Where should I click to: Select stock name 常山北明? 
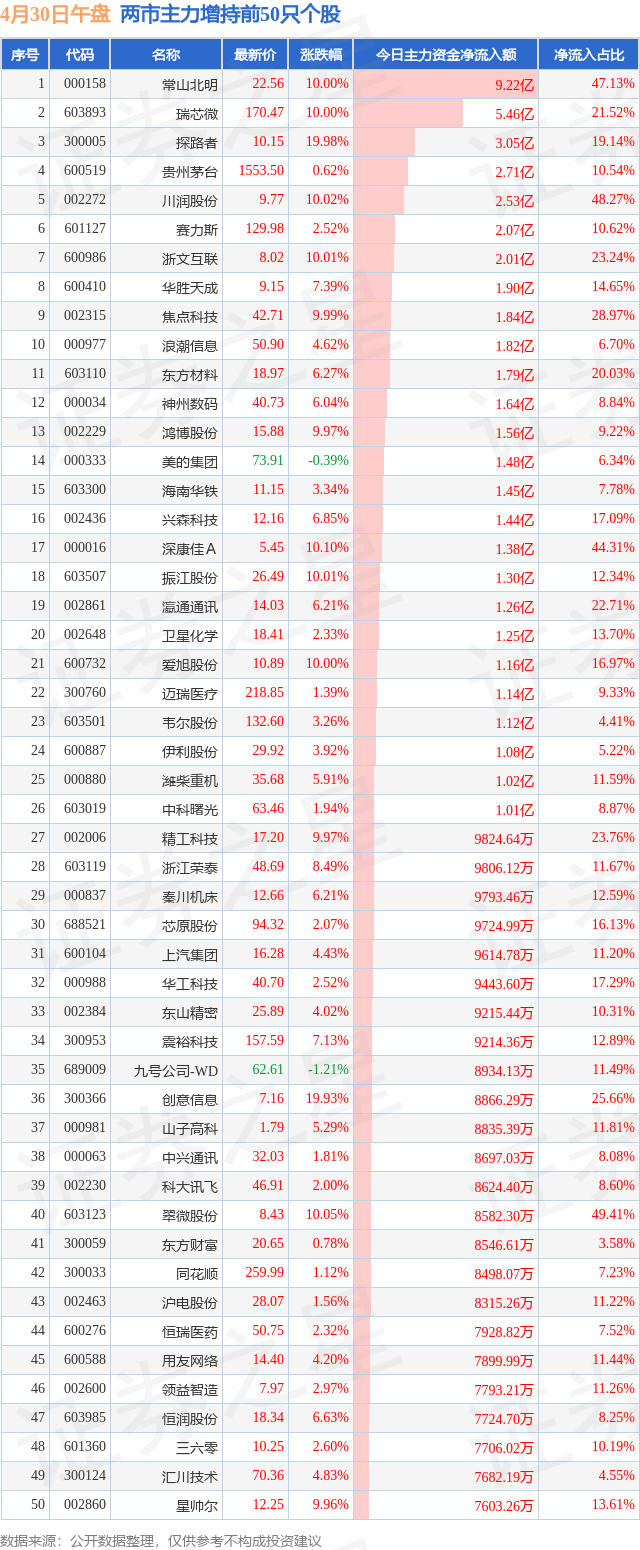click(189, 84)
